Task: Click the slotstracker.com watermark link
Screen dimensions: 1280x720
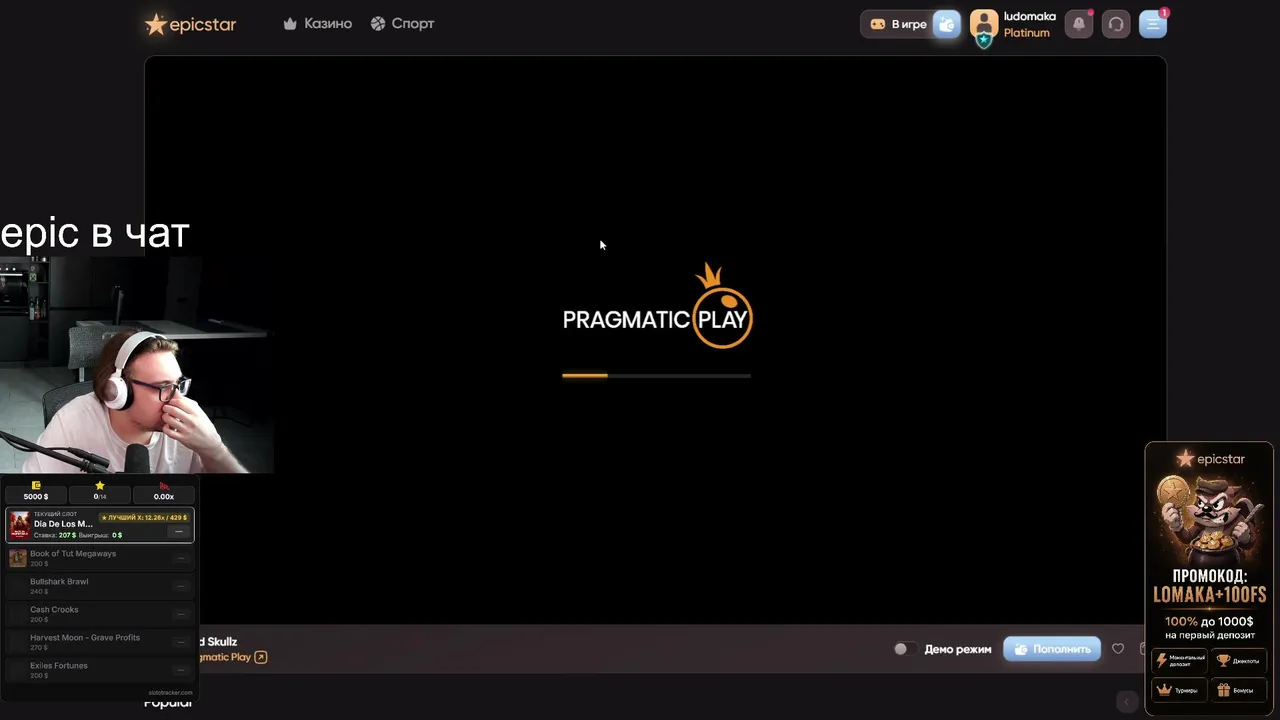Action: pyautogui.click(x=170, y=692)
